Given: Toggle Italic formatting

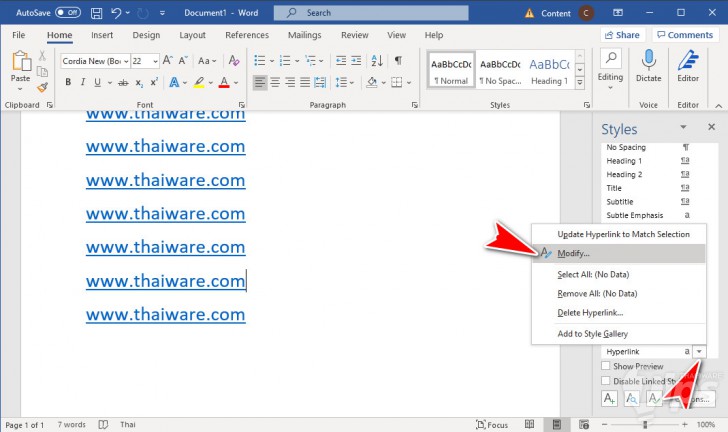Looking at the screenshot, I should click(83, 83).
